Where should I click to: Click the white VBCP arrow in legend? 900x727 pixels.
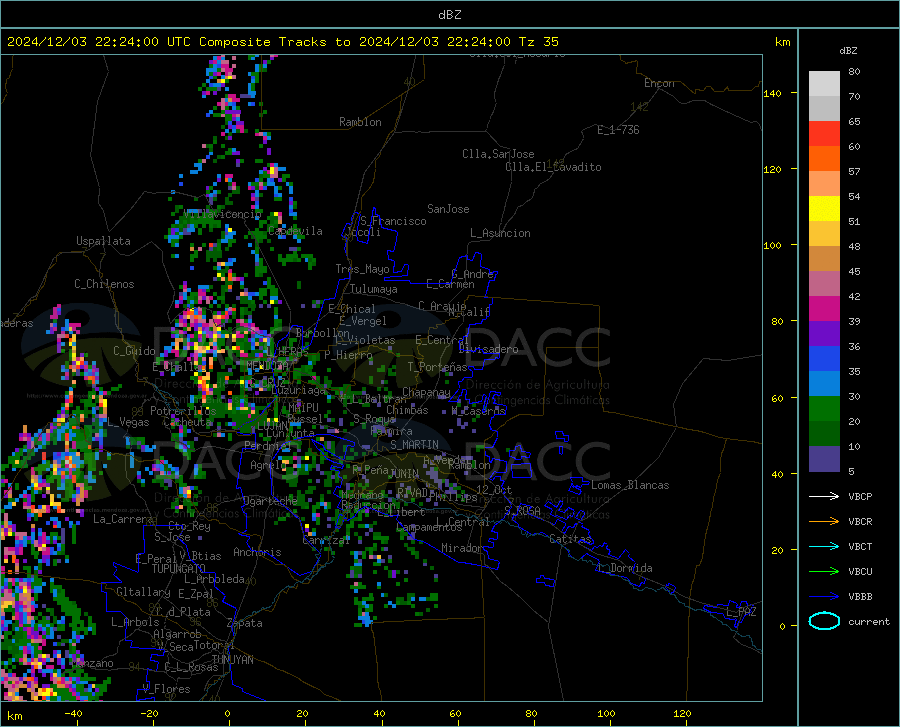pyautogui.click(x=824, y=496)
